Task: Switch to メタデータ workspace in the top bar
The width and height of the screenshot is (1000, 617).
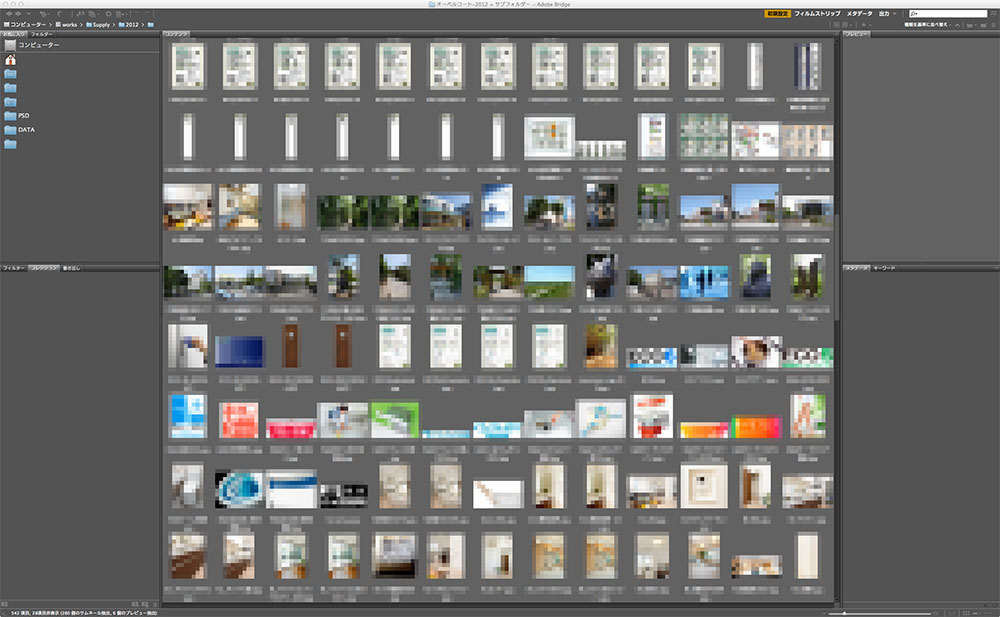Action: 860,13
